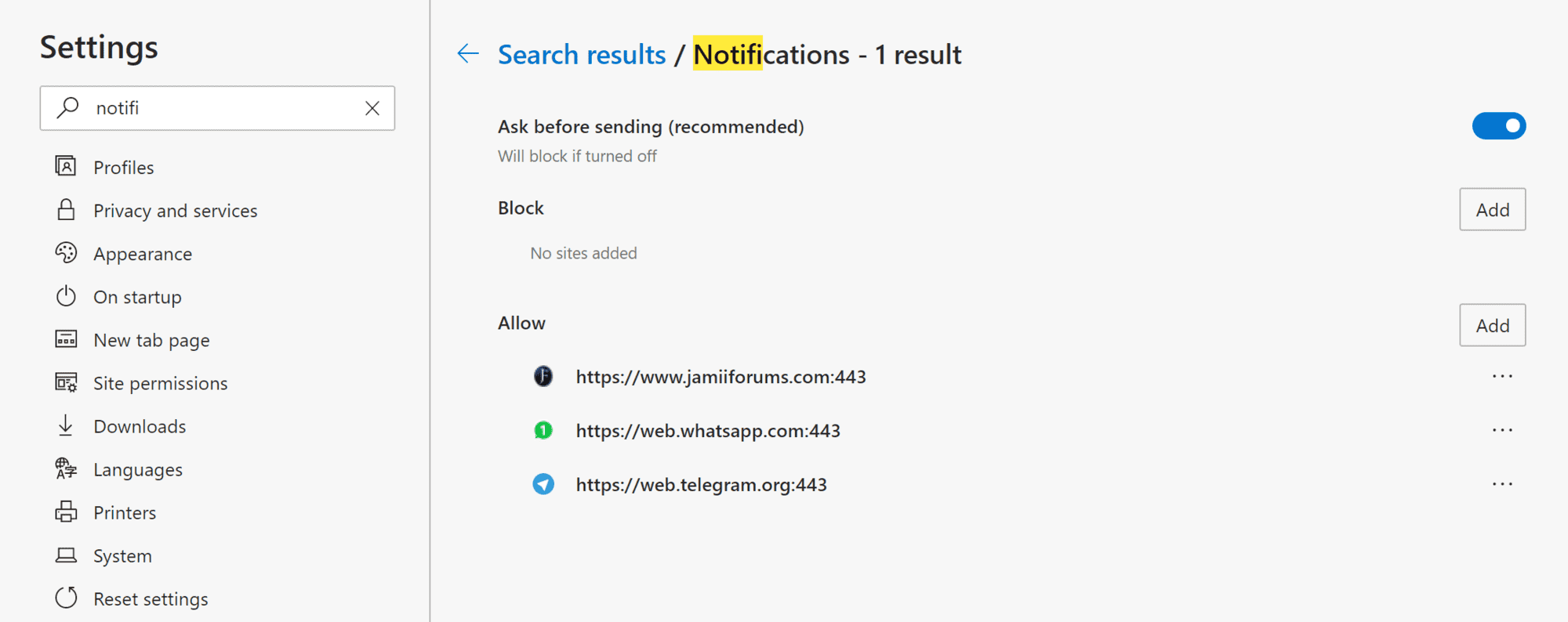Click the magnifier search icon

click(68, 107)
